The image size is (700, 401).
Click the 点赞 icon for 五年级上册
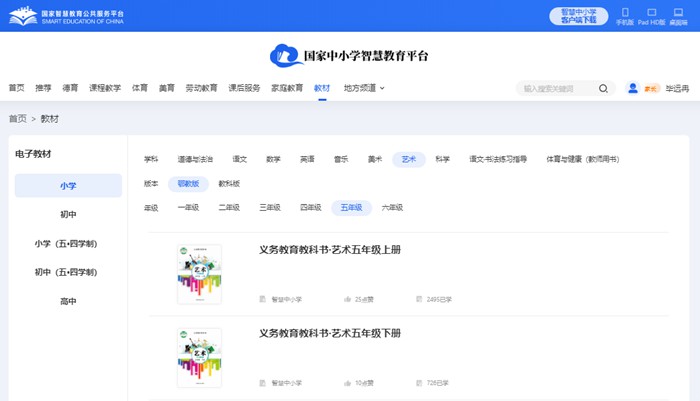coord(347,299)
